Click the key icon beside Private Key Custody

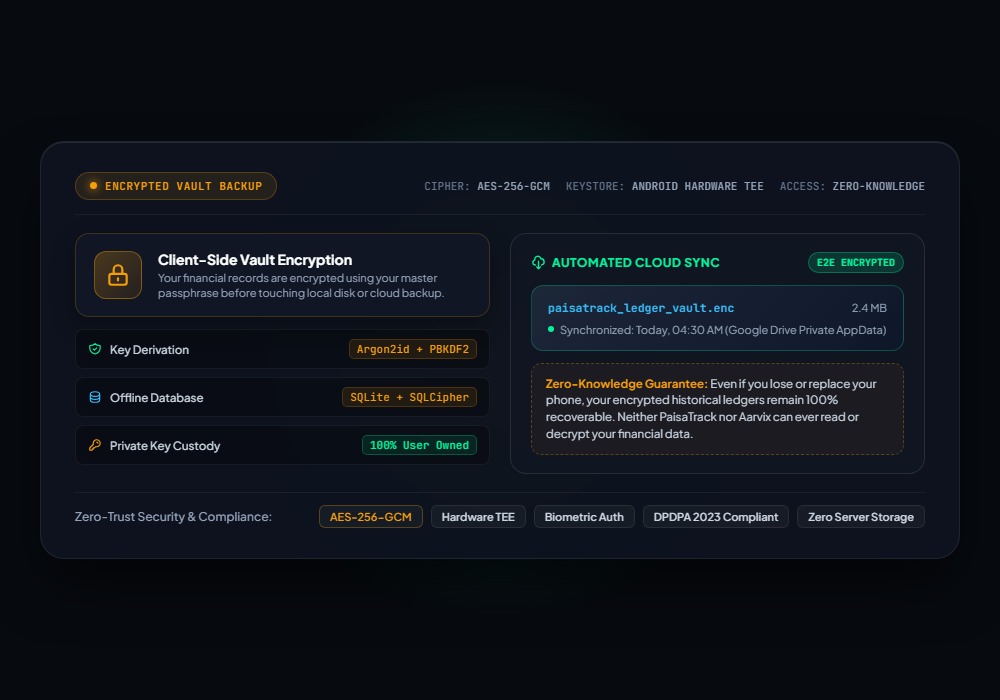click(95, 445)
